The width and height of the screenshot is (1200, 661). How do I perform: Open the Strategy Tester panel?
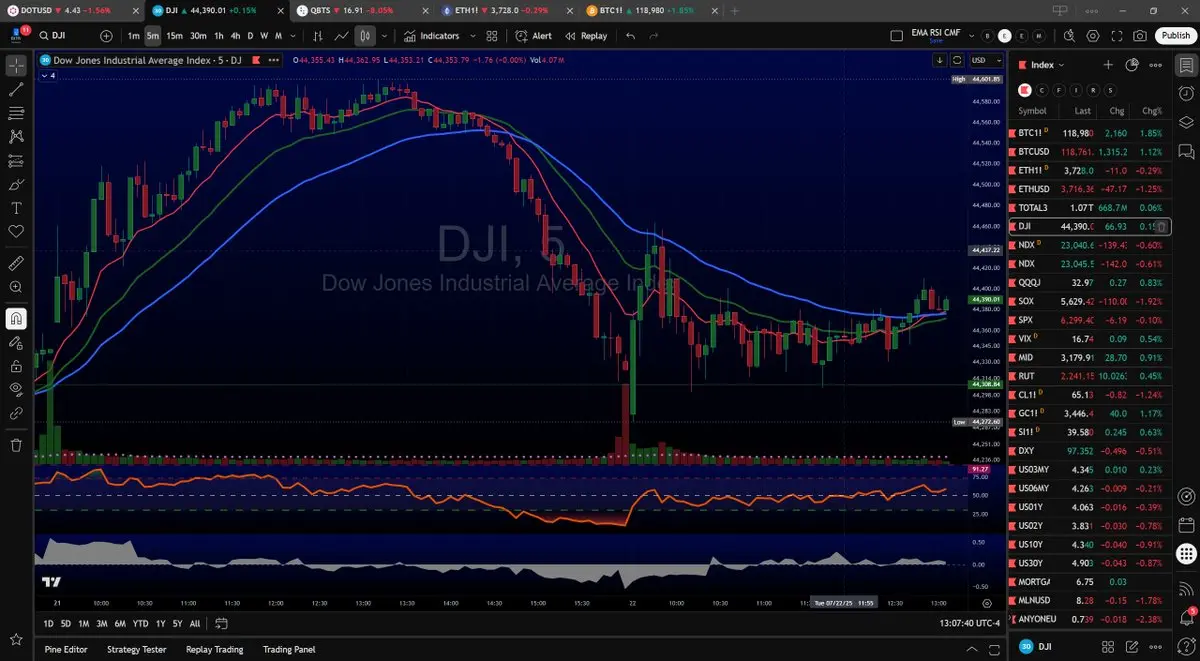[x=136, y=649]
